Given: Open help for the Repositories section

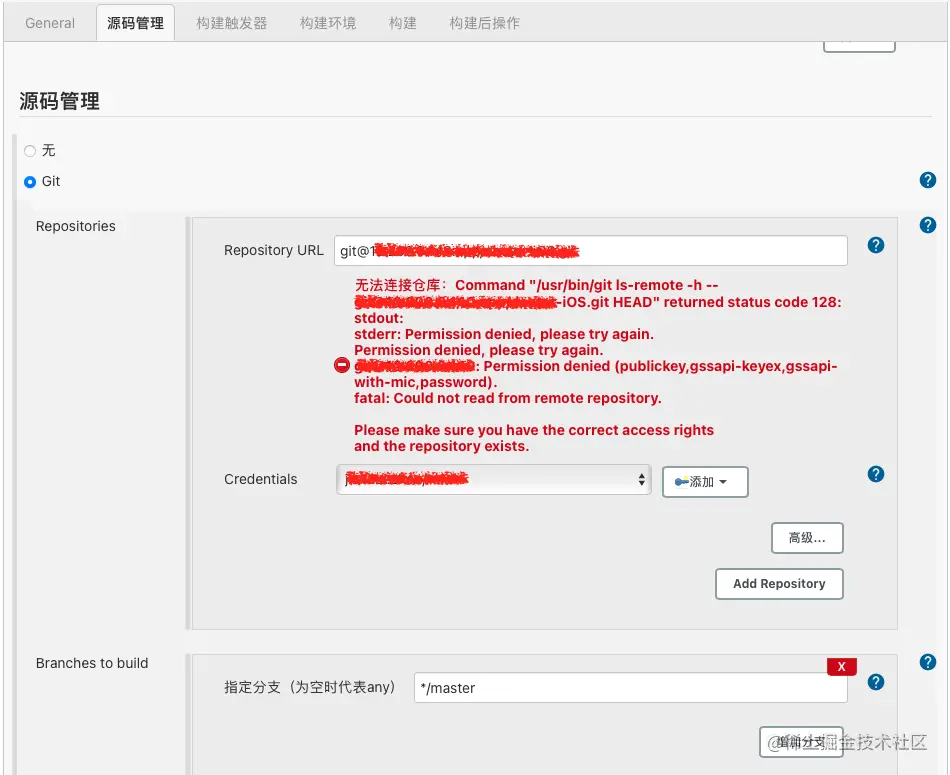Looking at the screenshot, I should (x=928, y=225).
